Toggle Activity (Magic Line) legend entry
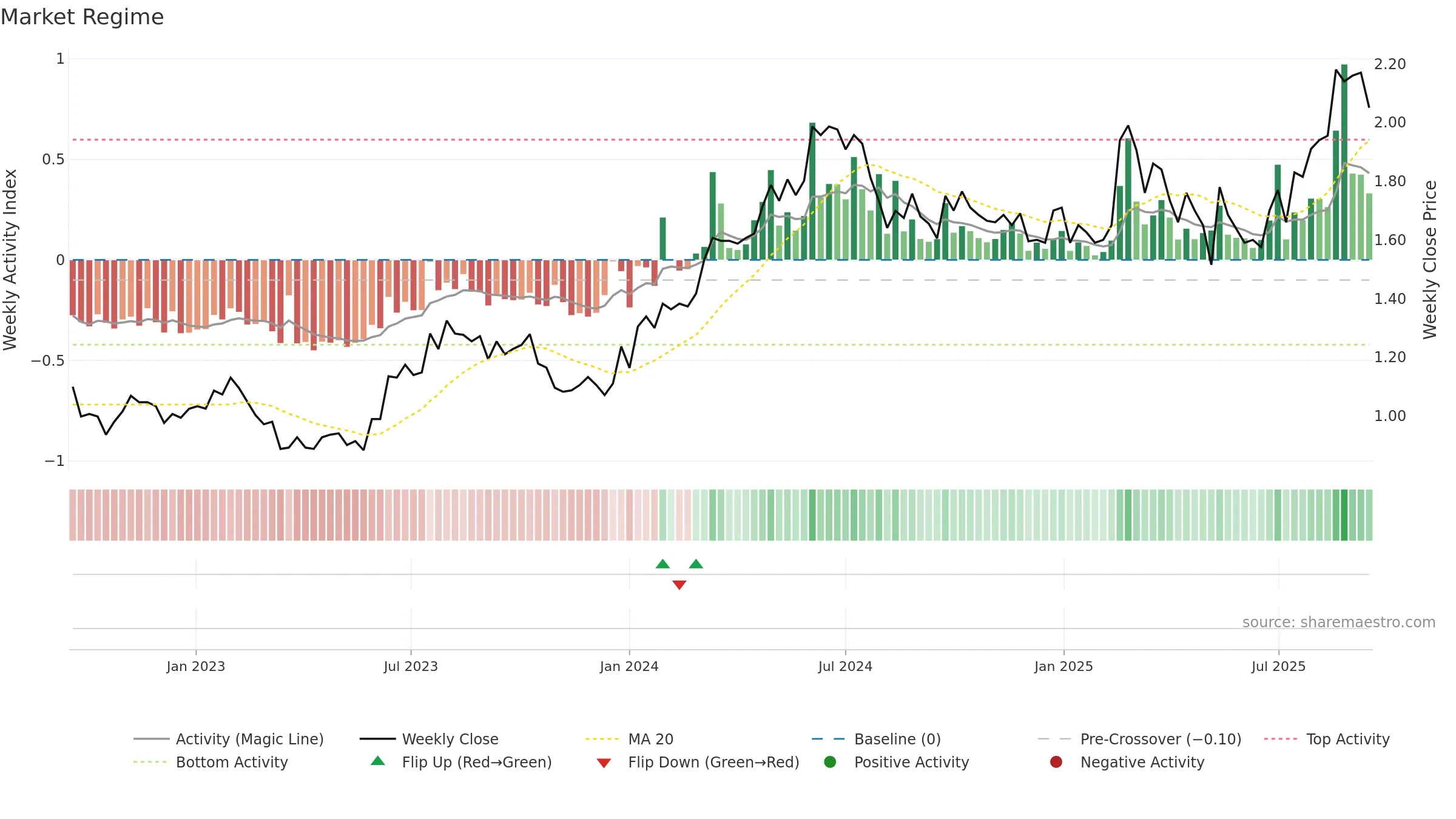Image resolution: width=1456 pixels, height=819 pixels. [x=229, y=739]
